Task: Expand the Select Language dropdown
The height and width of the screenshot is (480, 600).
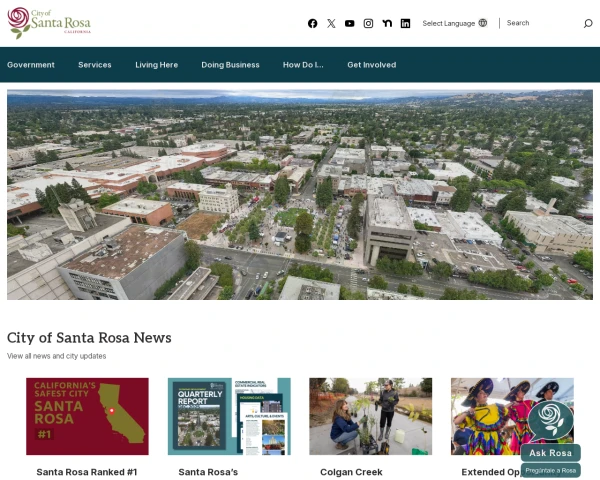Action: [x=455, y=23]
